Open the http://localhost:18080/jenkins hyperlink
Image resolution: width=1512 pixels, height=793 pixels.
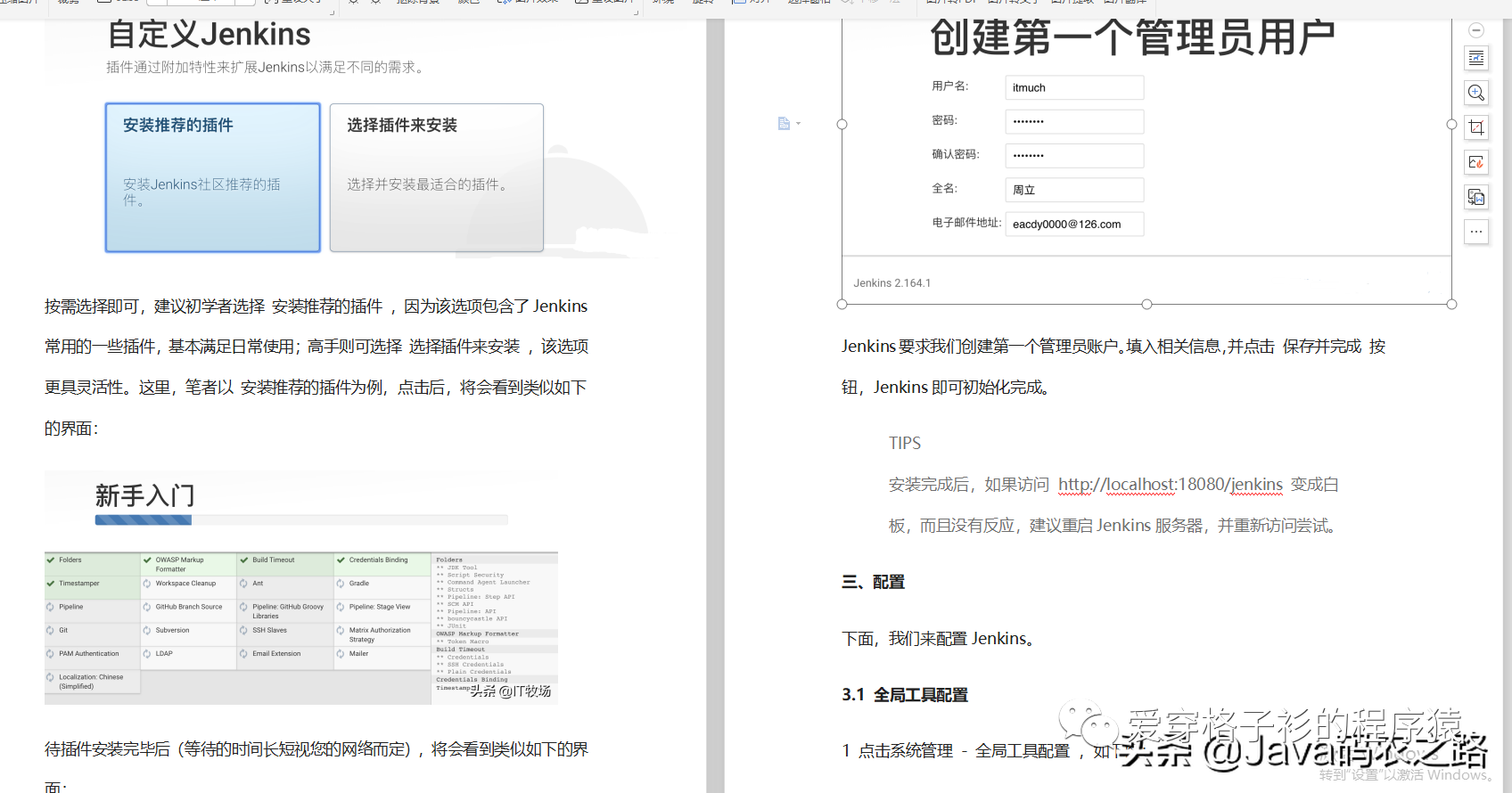[x=1171, y=485]
